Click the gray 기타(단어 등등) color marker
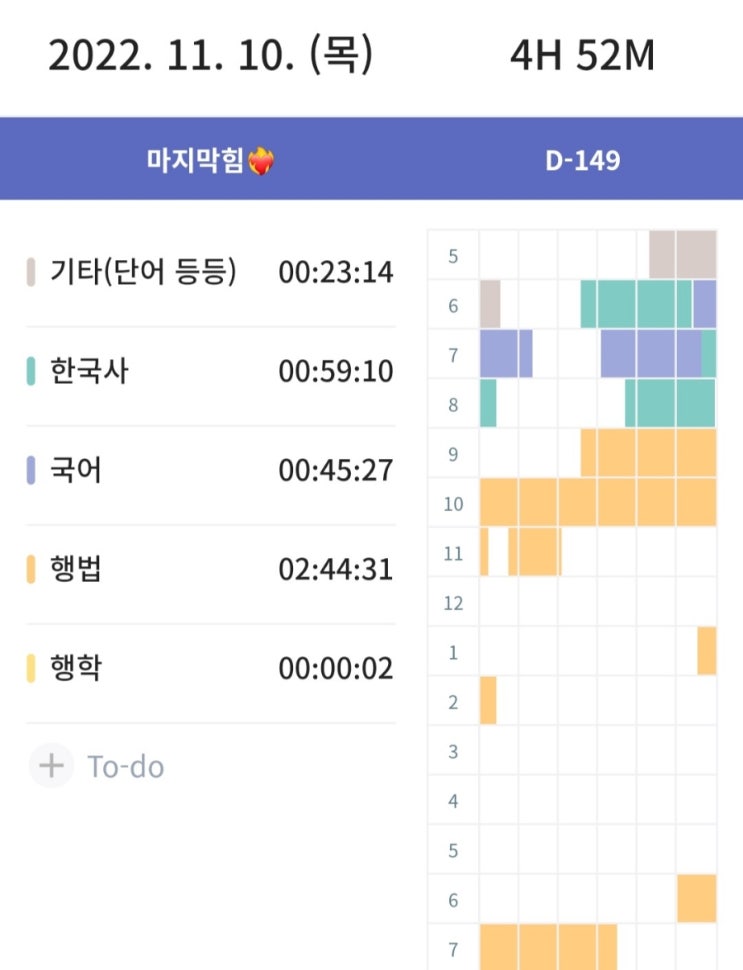This screenshot has width=743, height=970. click(31, 272)
